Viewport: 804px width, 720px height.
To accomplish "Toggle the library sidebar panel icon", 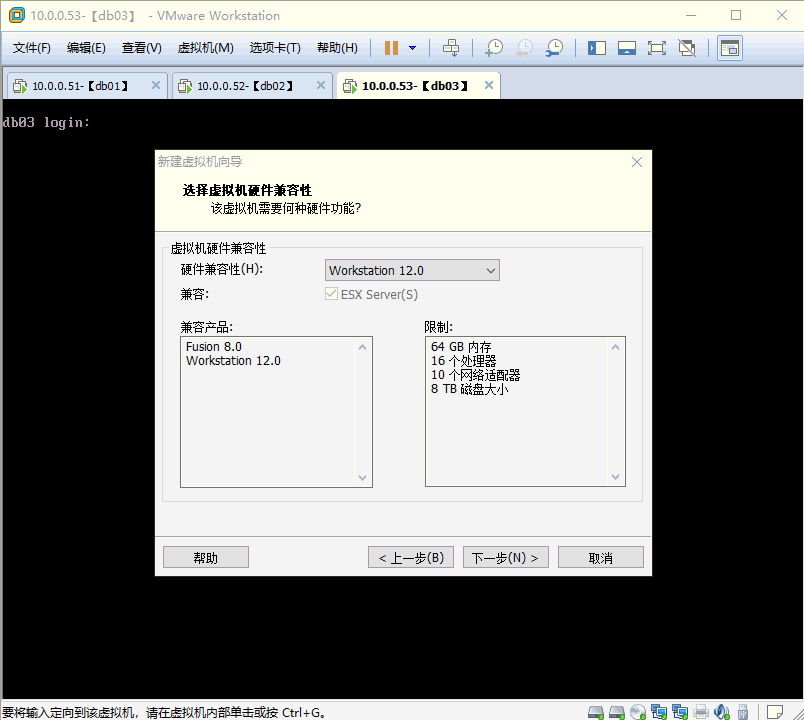I will (x=597, y=48).
